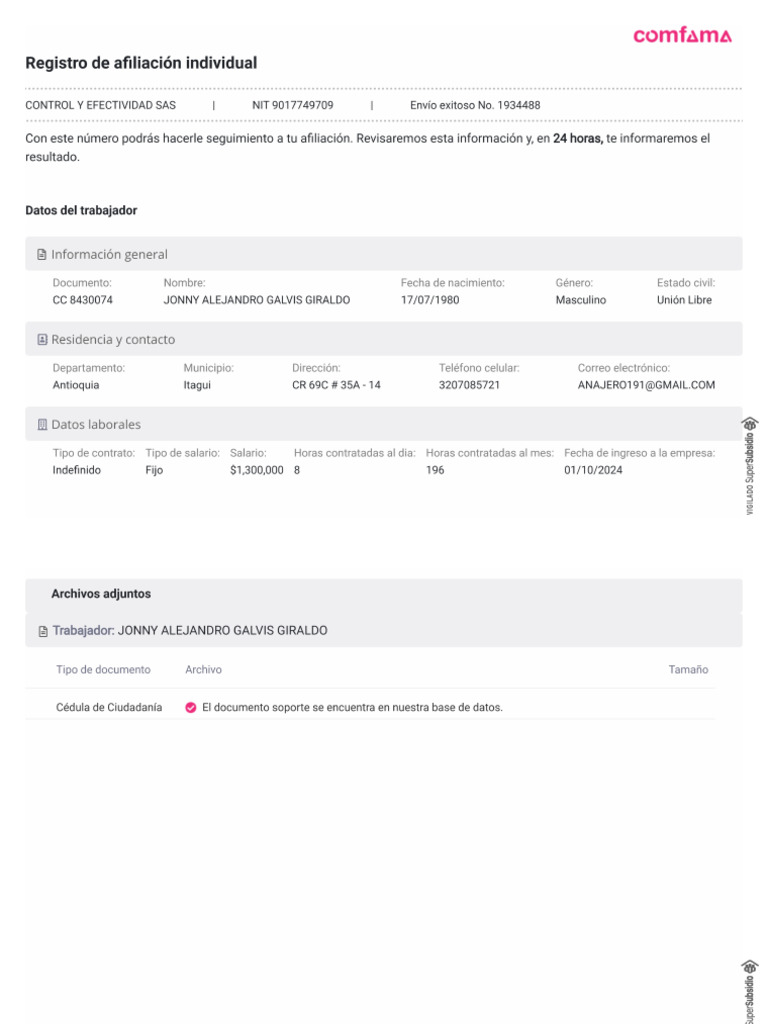Collapse the Residencia y contacto section
Screen dimensions: 768x1024
coord(383,339)
